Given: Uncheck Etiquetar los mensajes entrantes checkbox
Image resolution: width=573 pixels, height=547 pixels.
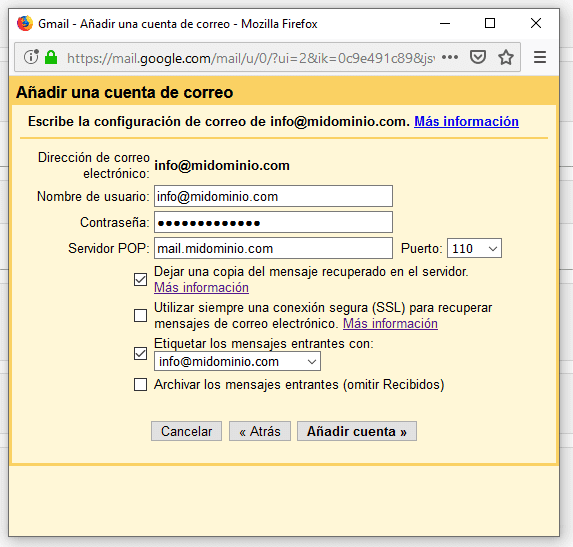Looking at the screenshot, I should pos(140,353).
